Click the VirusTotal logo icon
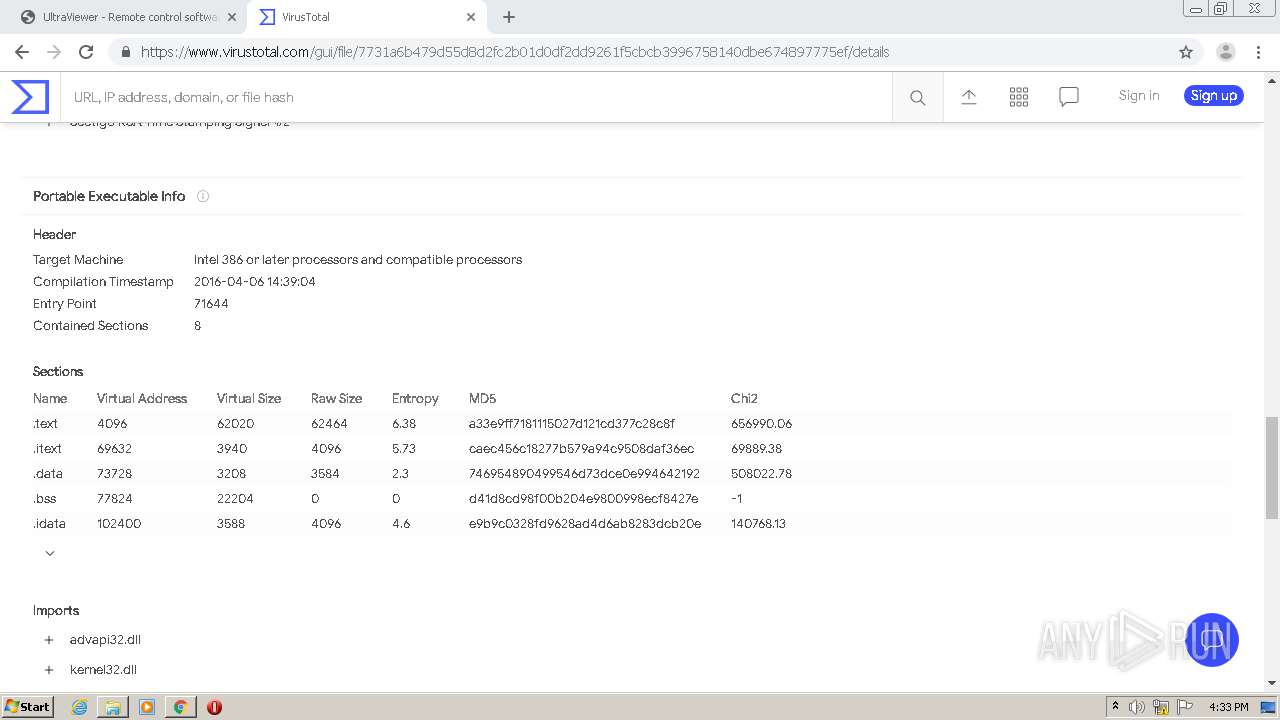This screenshot has width=1280, height=720. point(30,97)
